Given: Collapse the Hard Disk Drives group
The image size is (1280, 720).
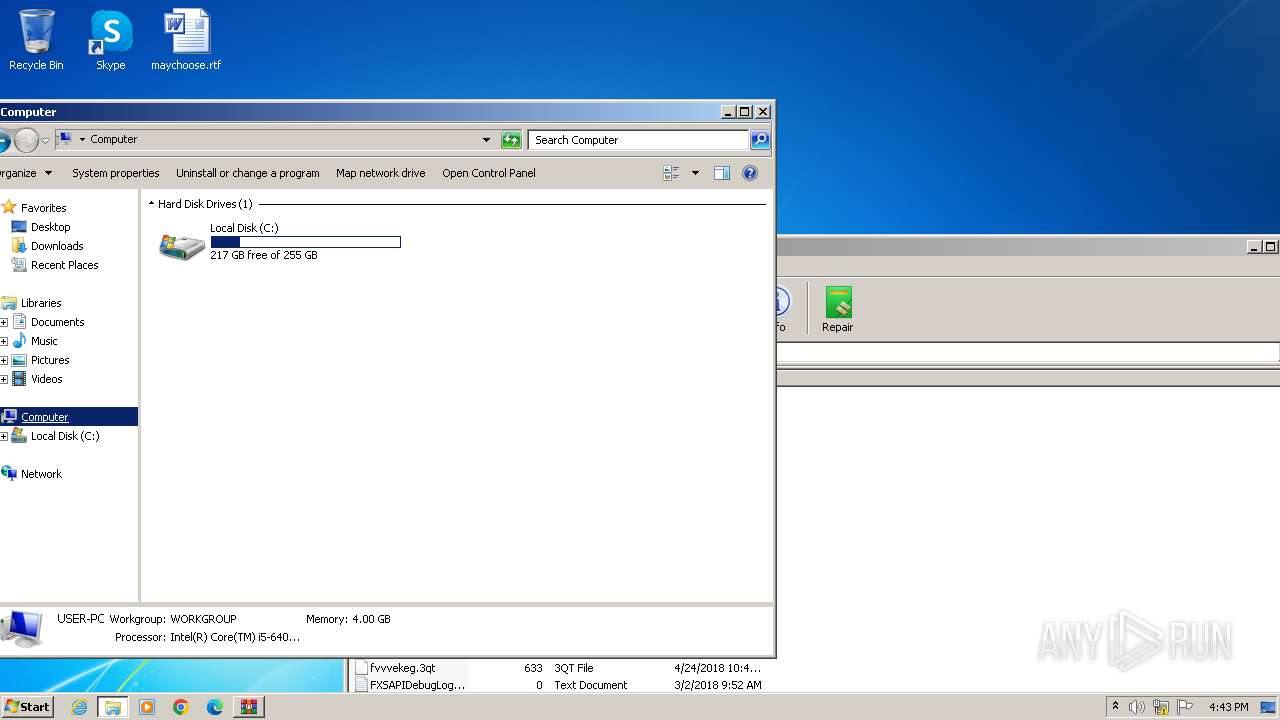Looking at the screenshot, I should [x=152, y=204].
